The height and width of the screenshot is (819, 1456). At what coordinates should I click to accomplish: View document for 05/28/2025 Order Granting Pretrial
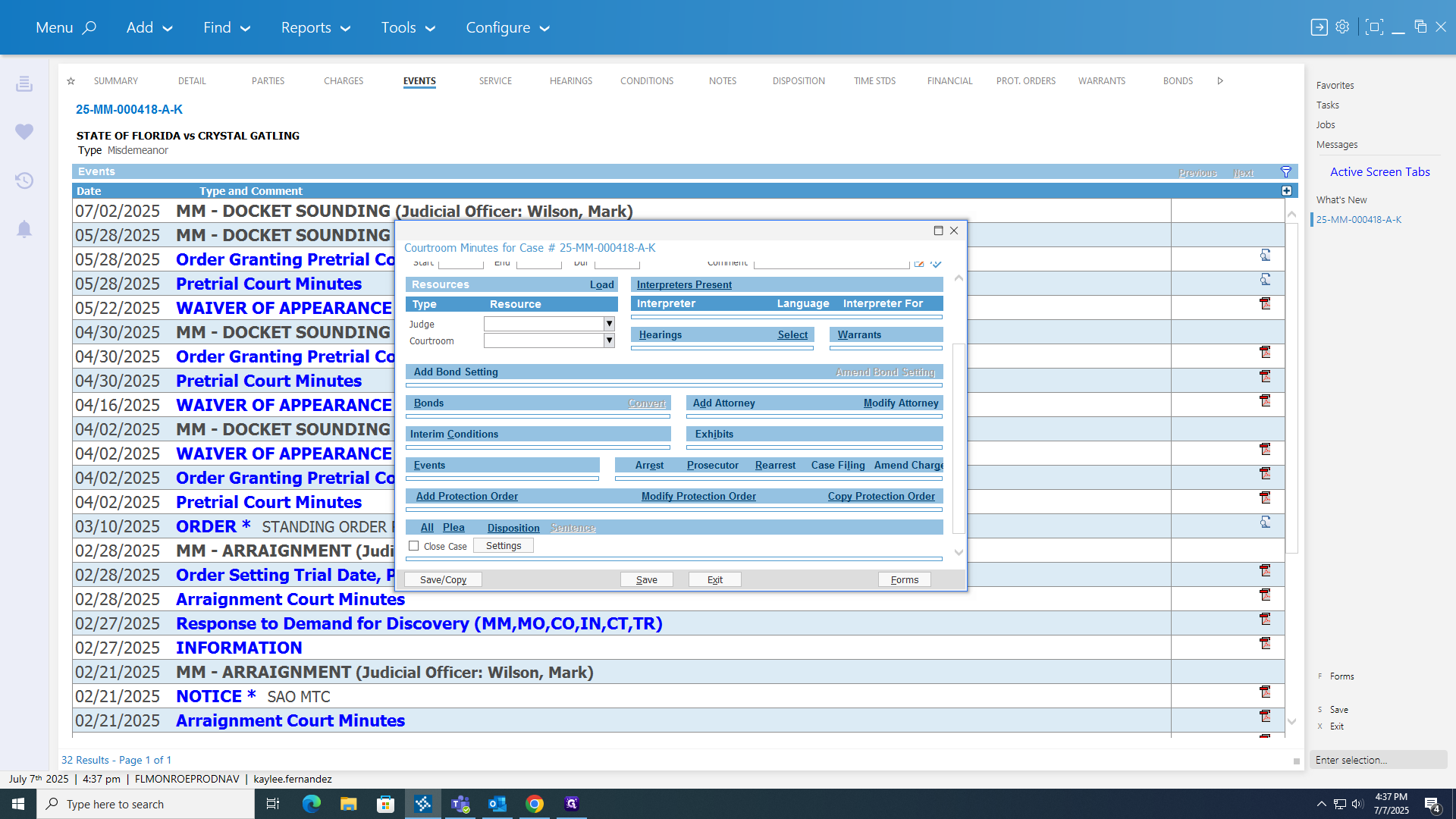1265,256
